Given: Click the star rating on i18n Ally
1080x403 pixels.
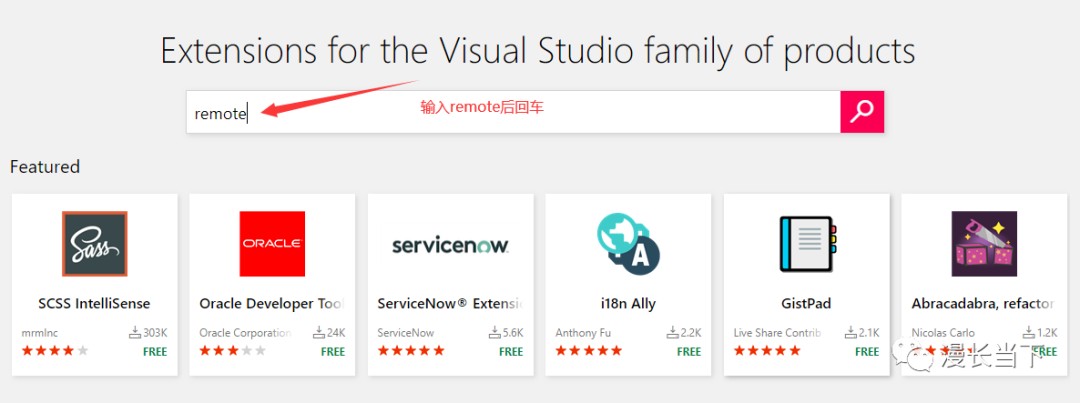Looking at the screenshot, I should click(x=588, y=351).
